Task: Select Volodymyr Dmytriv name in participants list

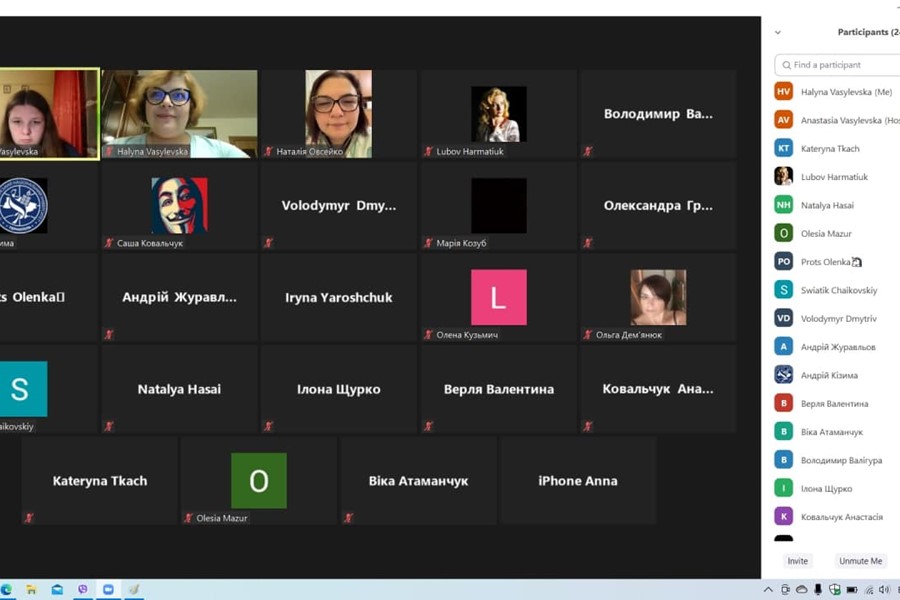Action: [839, 319]
